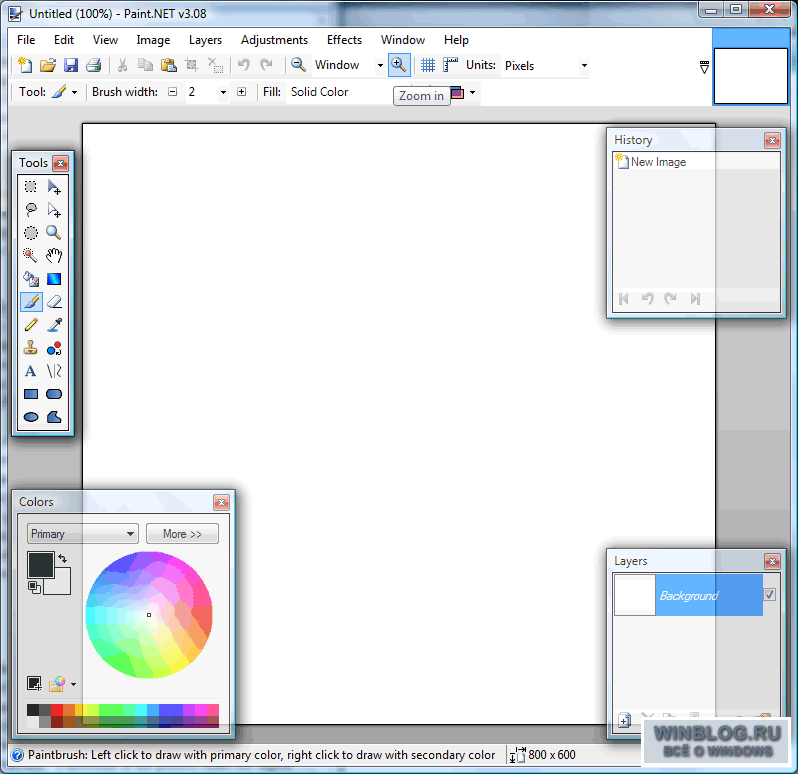Click the secondary color swatch
The height and width of the screenshot is (774, 798).
(63, 585)
